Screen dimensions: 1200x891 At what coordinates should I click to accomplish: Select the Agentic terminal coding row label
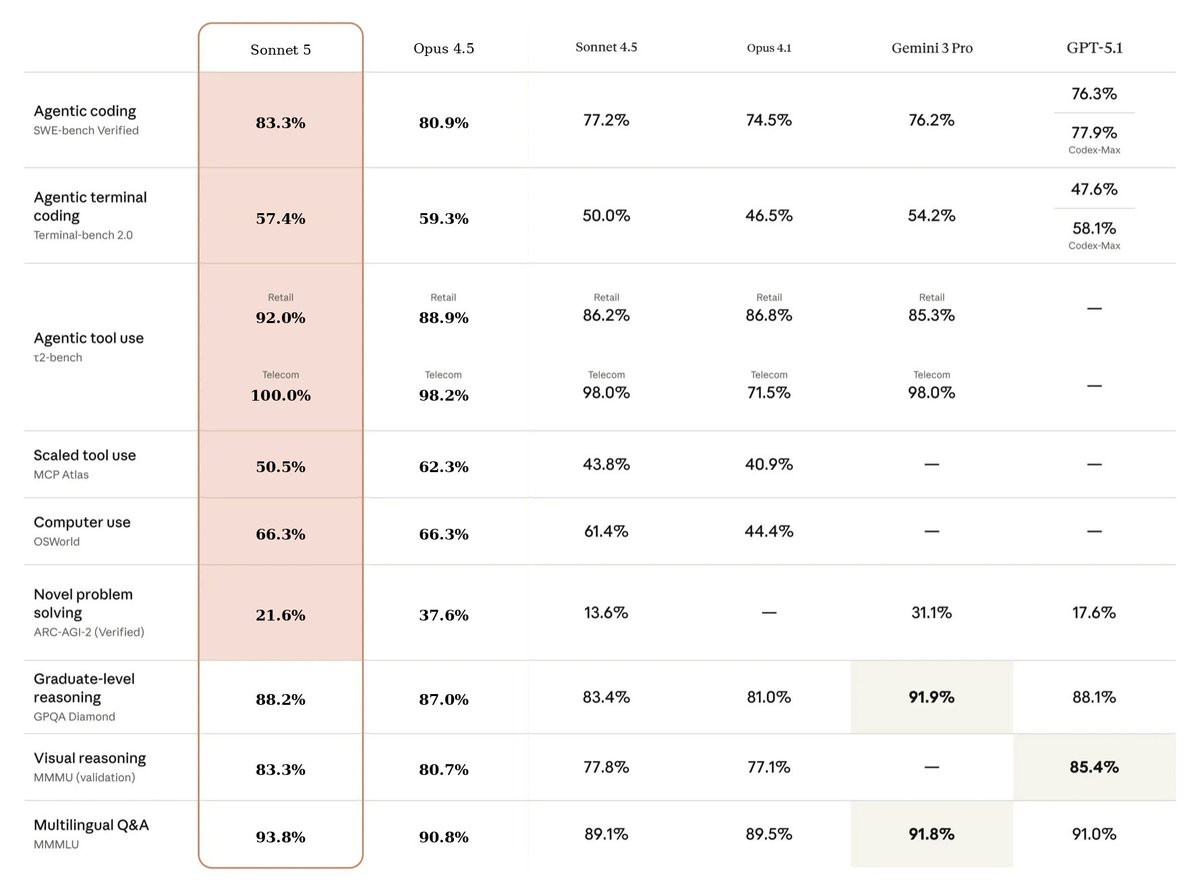(x=90, y=206)
